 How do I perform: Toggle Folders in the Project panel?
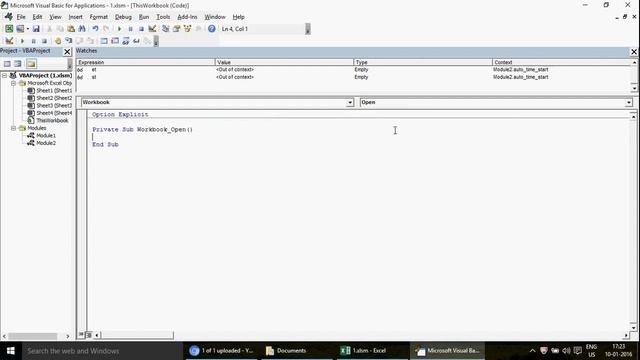point(31,64)
